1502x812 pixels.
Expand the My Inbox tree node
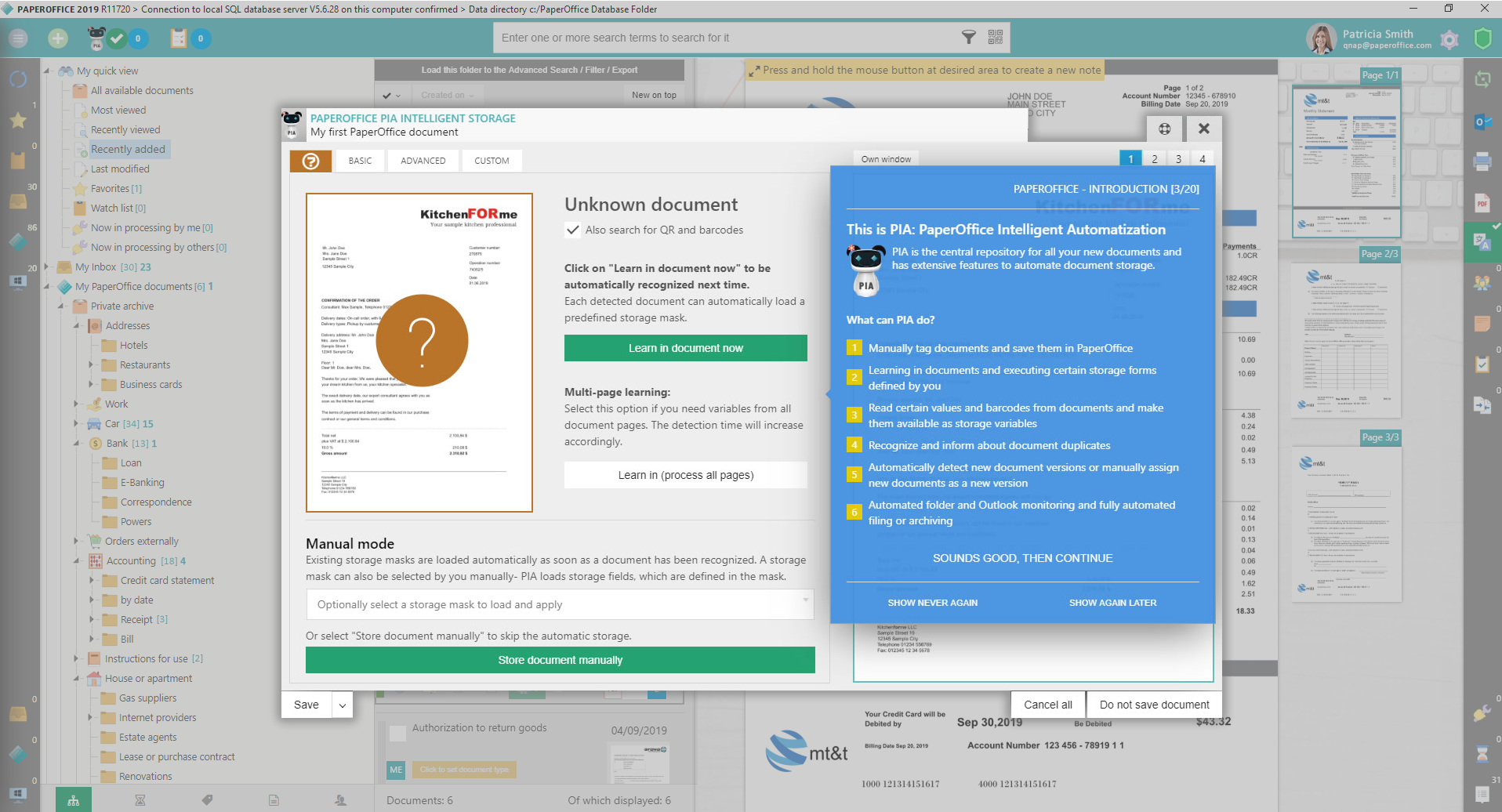[x=46, y=266]
